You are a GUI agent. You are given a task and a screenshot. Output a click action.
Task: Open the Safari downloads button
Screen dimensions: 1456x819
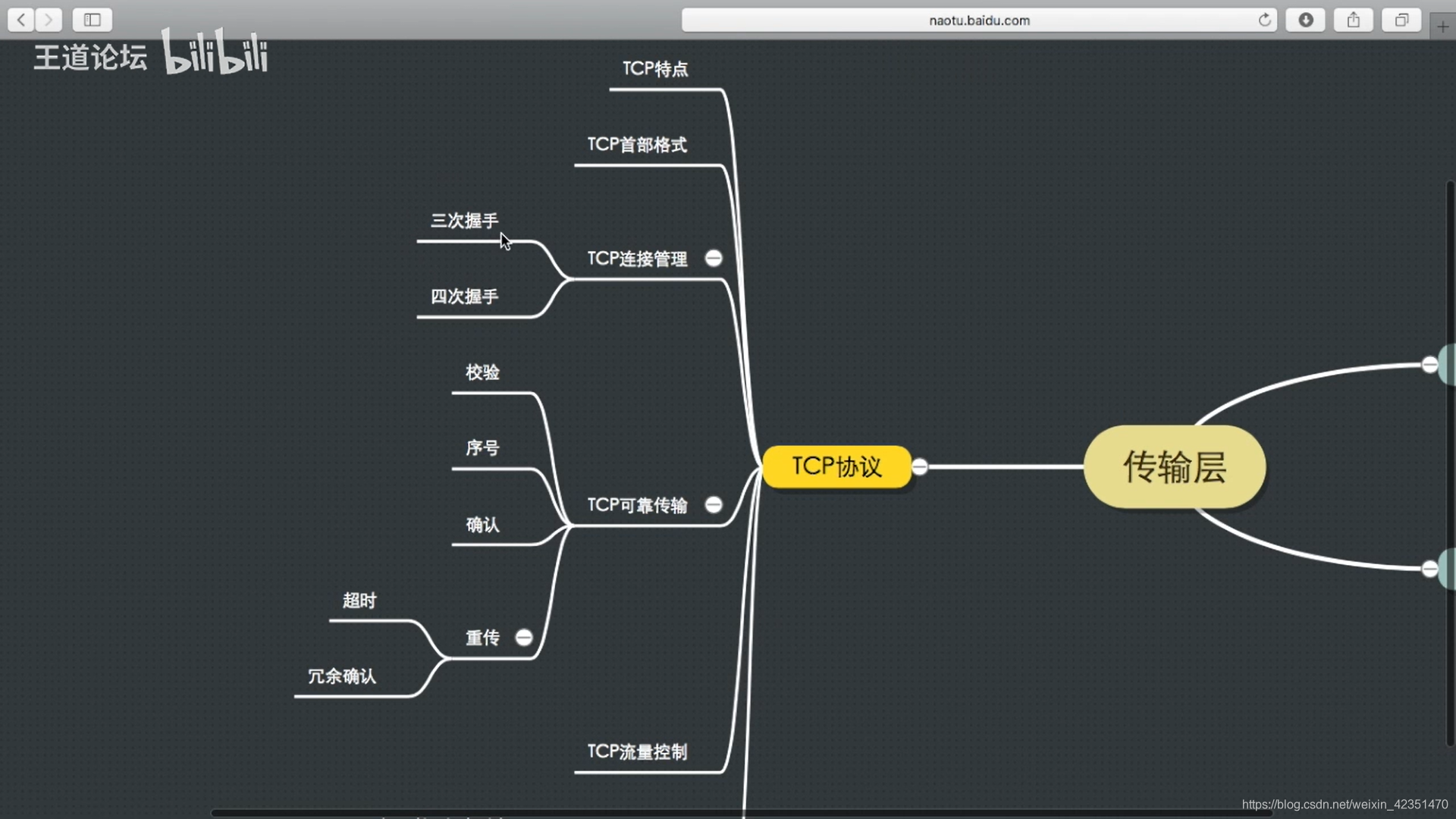(1306, 20)
